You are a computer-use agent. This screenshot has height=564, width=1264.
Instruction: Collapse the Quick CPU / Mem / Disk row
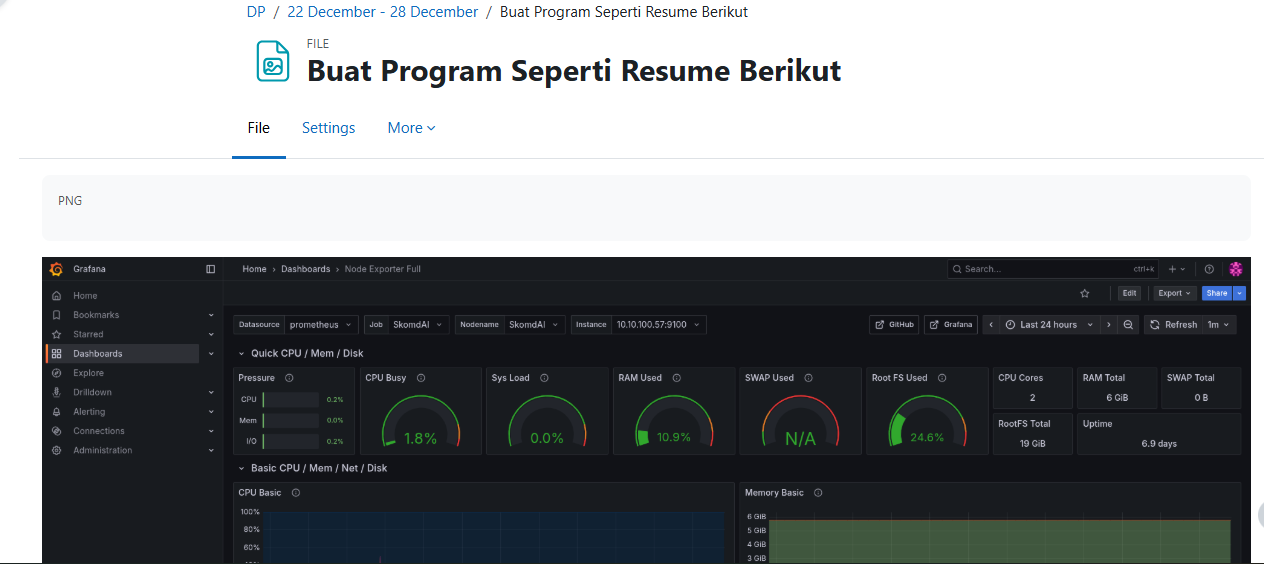point(241,353)
